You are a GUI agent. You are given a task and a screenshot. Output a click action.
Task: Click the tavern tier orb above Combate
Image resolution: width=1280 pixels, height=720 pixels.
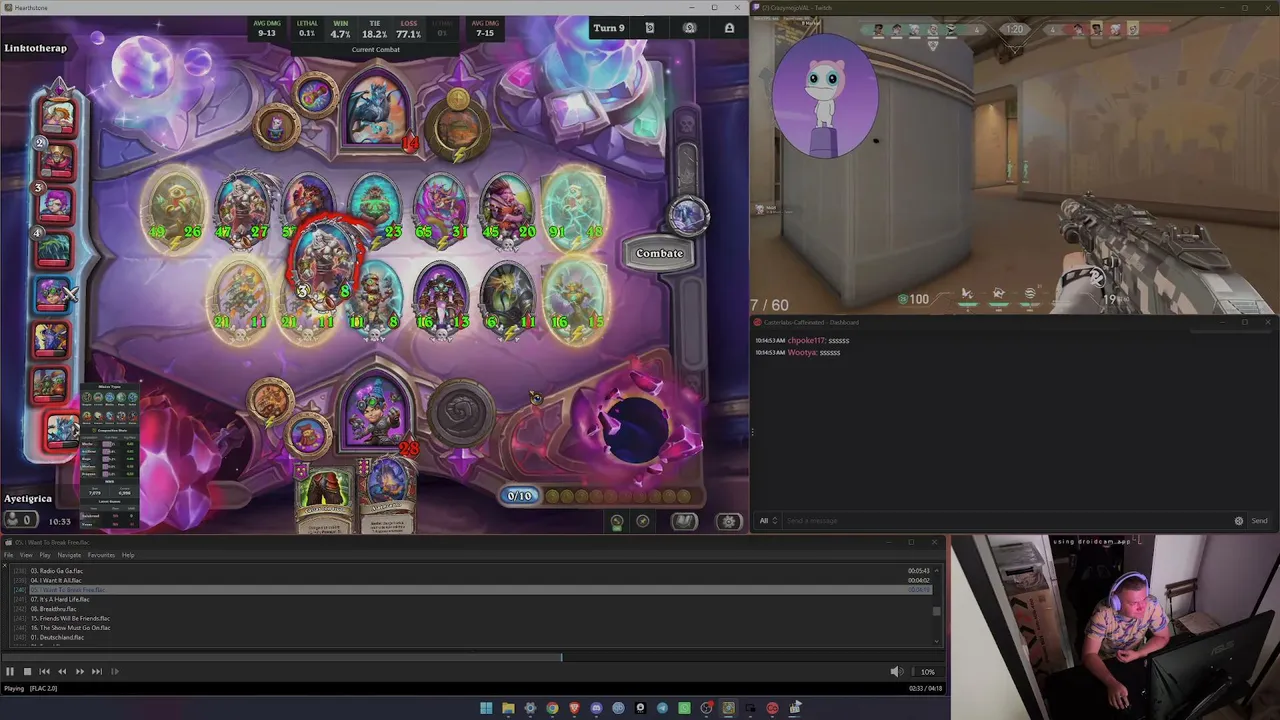click(688, 215)
